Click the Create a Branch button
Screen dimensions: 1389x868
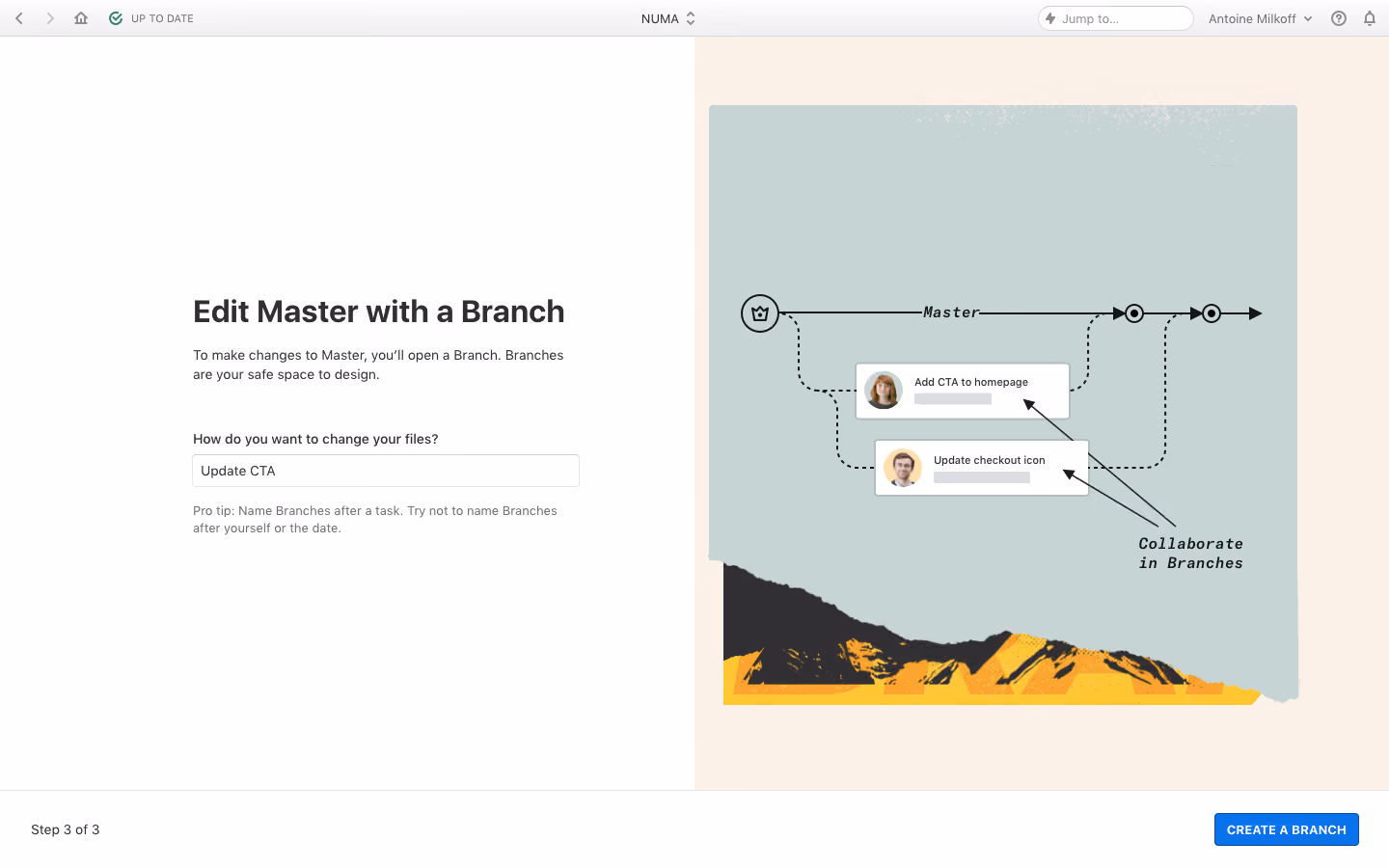[x=1287, y=829]
